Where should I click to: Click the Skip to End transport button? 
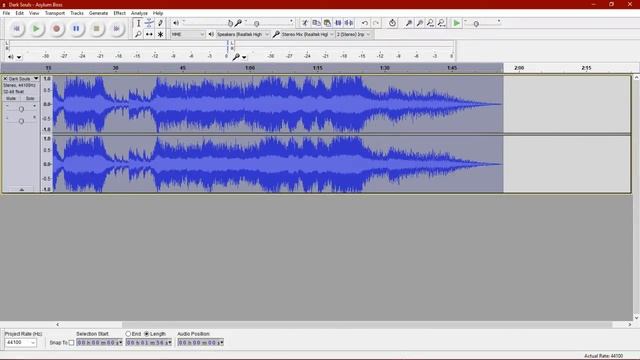pyautogui.click(x=116, y=29)
